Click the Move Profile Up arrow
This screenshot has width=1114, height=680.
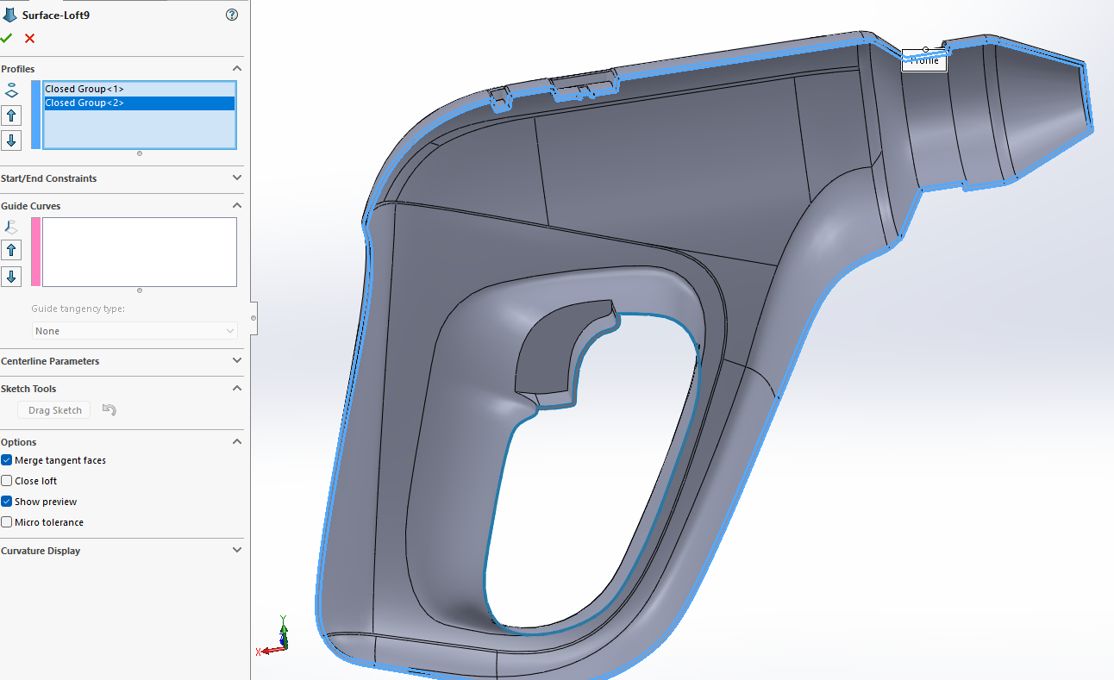tap(12, 115)
